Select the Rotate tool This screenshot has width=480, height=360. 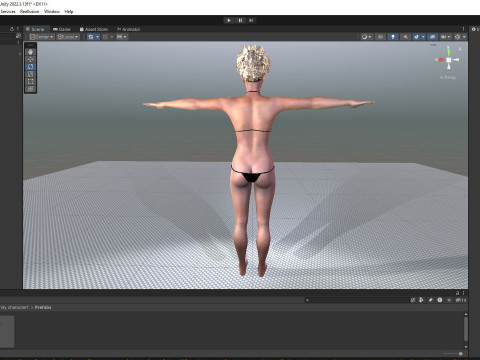coord(30,66)
